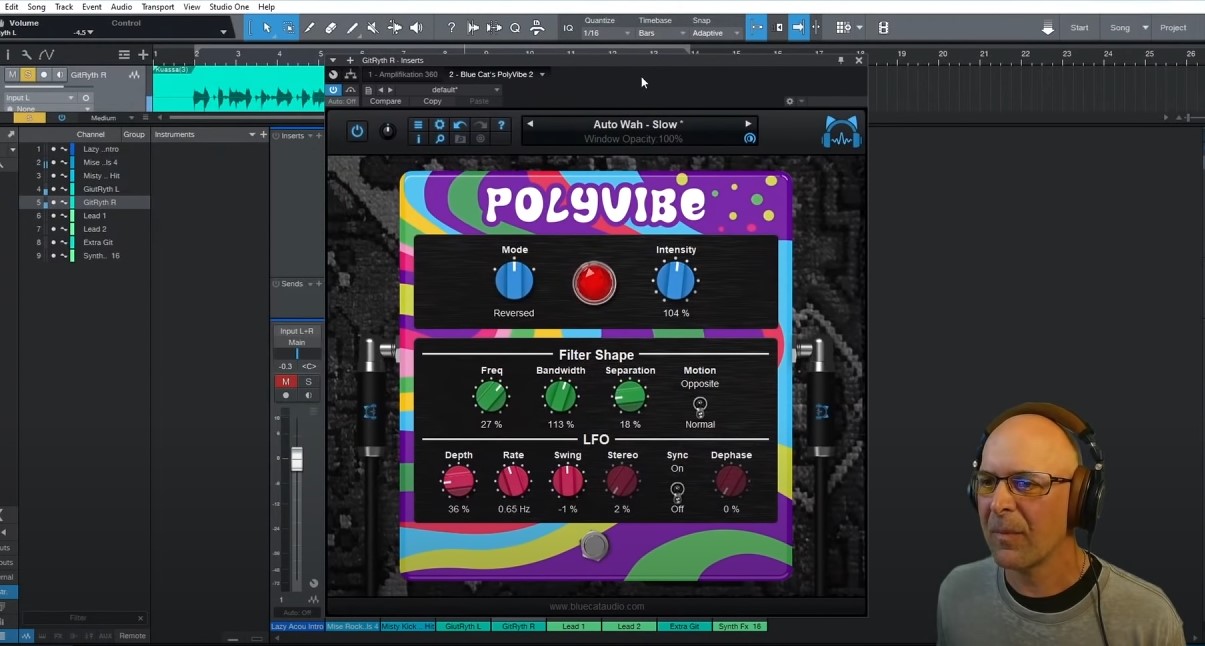Viewport: 1205px width, 646px height.
Task: Click PolyVibe magnifier zoom icon
Action: click(x=439, y=139)
